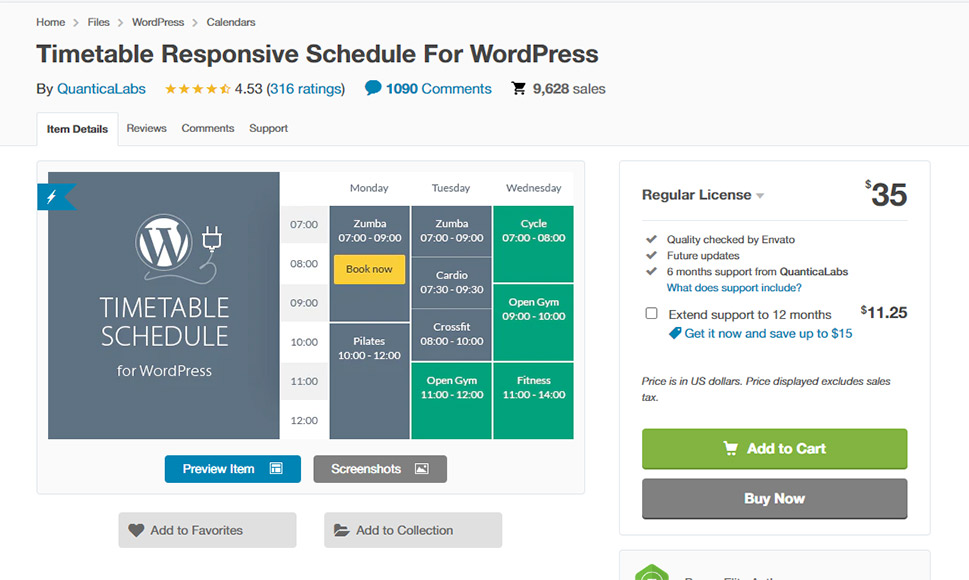Click the 07:00 time label in the preview

tap(304, 224)
